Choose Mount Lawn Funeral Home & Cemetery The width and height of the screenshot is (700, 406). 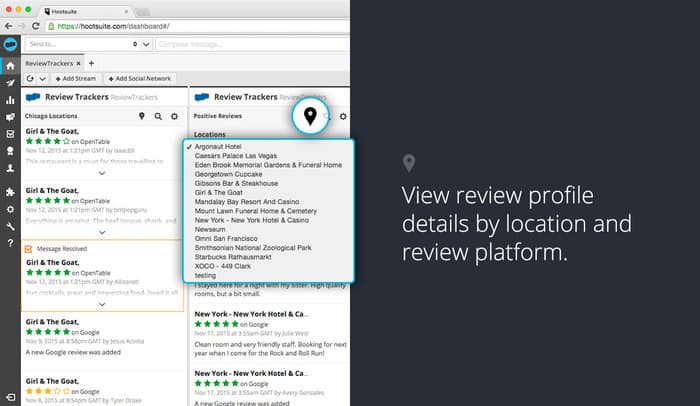(x=255, y=211)
